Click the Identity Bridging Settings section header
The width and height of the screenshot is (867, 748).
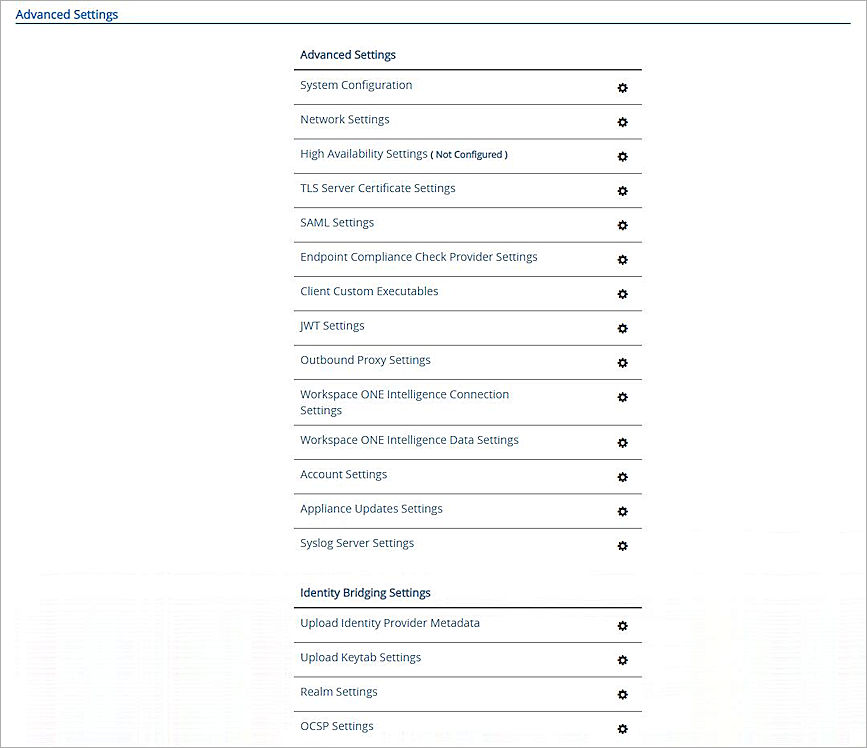pos(365,592)
